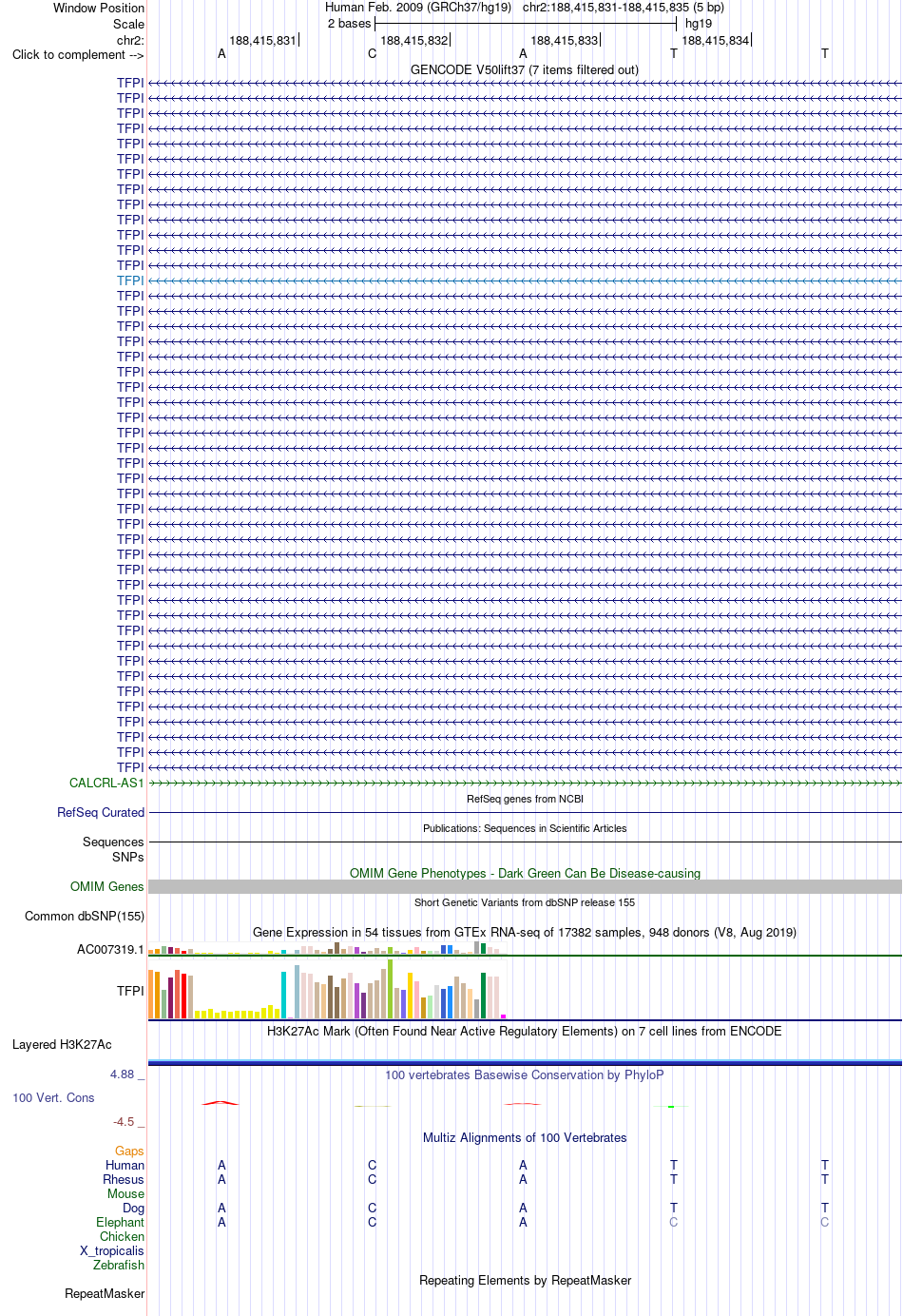Viewport: 903px width, 1316px height.
Task: Click the CALCRL-AS1 gene label
Action: click(x=106, y=783)
